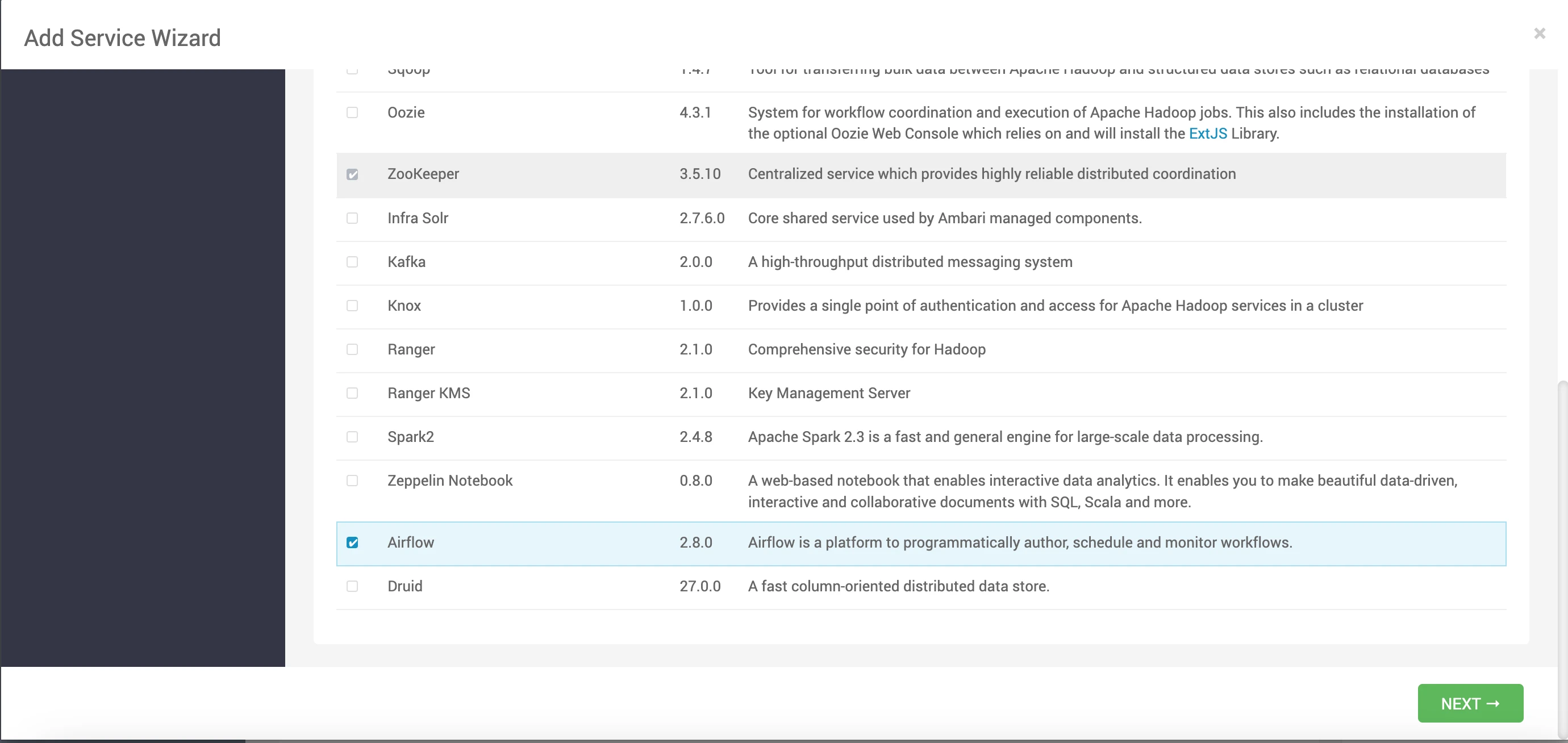This screenshot has height=743, width=1568.
Task: Click the Kafka messaging system description
Action: pos(910,262)
